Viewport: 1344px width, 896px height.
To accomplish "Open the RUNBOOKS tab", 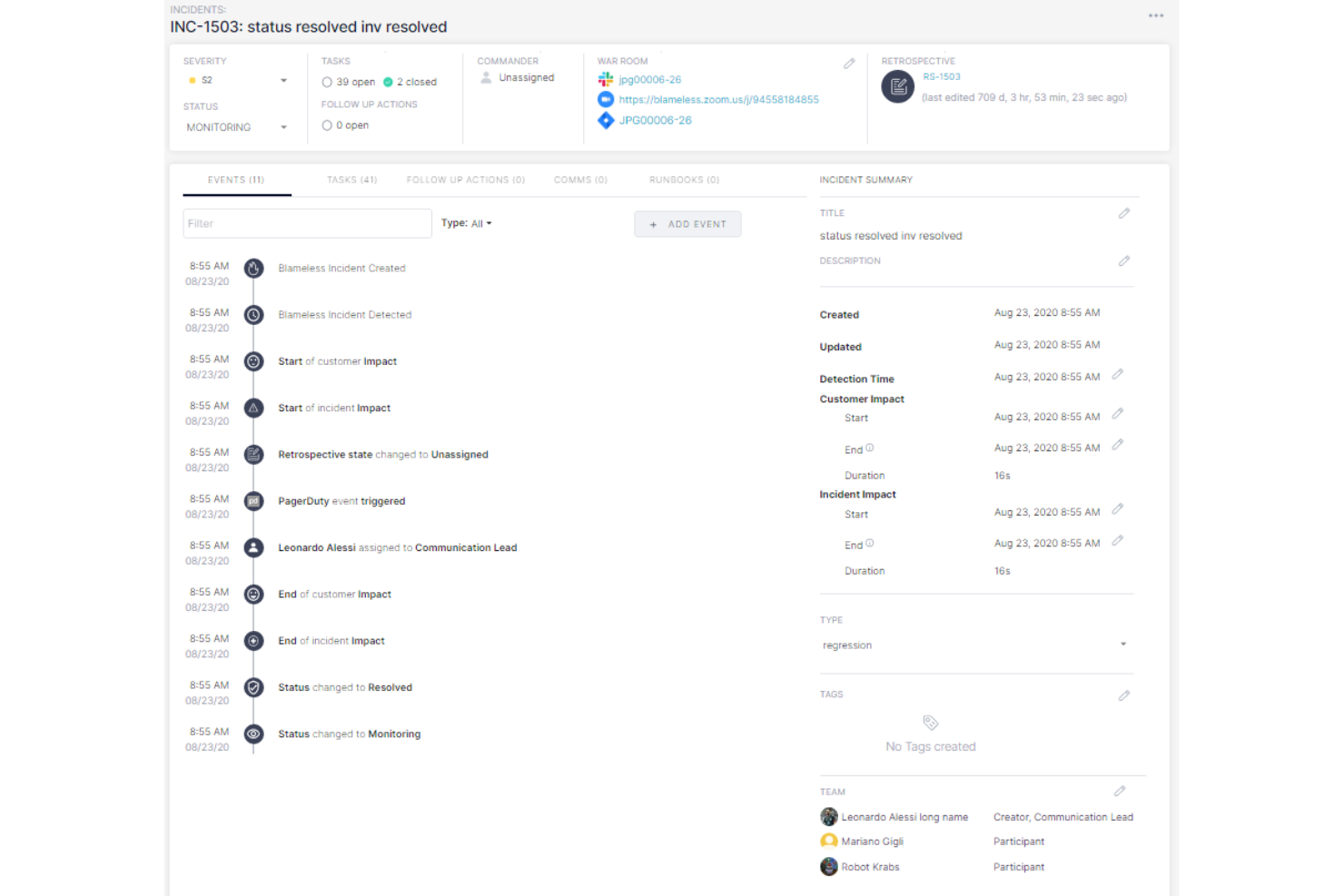I will (684, 180).
